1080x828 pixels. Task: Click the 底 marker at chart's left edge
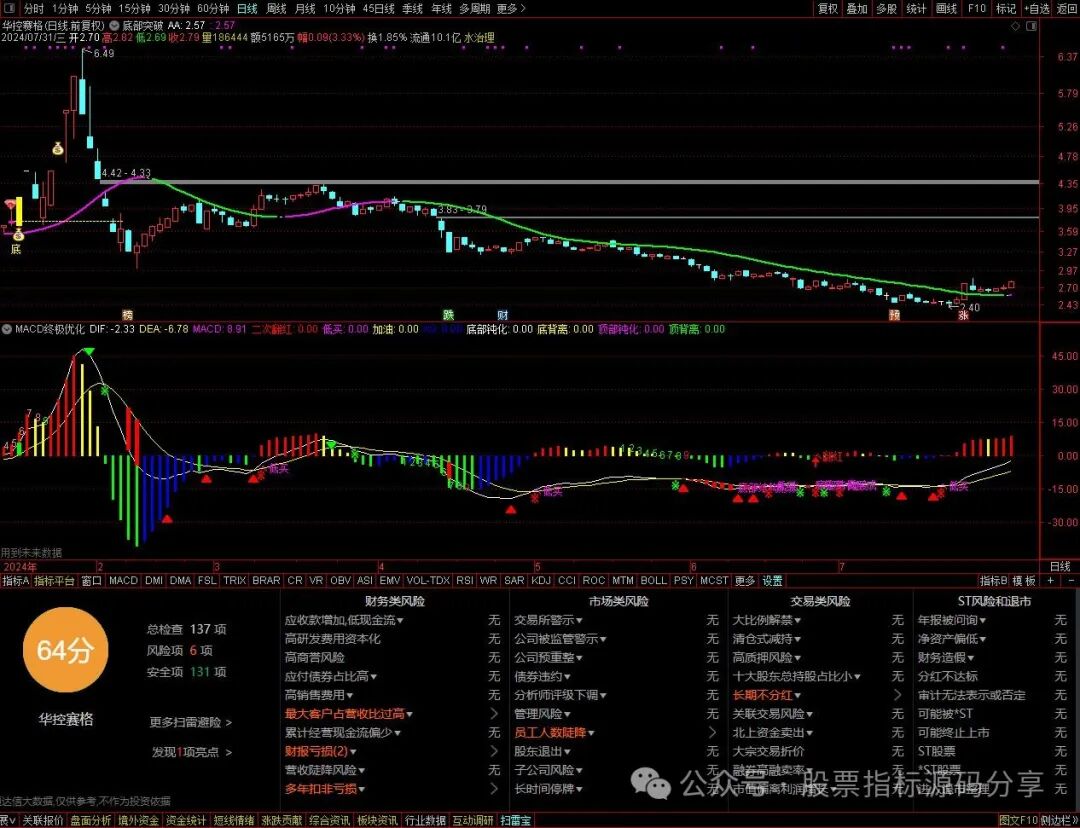(16, 249)
